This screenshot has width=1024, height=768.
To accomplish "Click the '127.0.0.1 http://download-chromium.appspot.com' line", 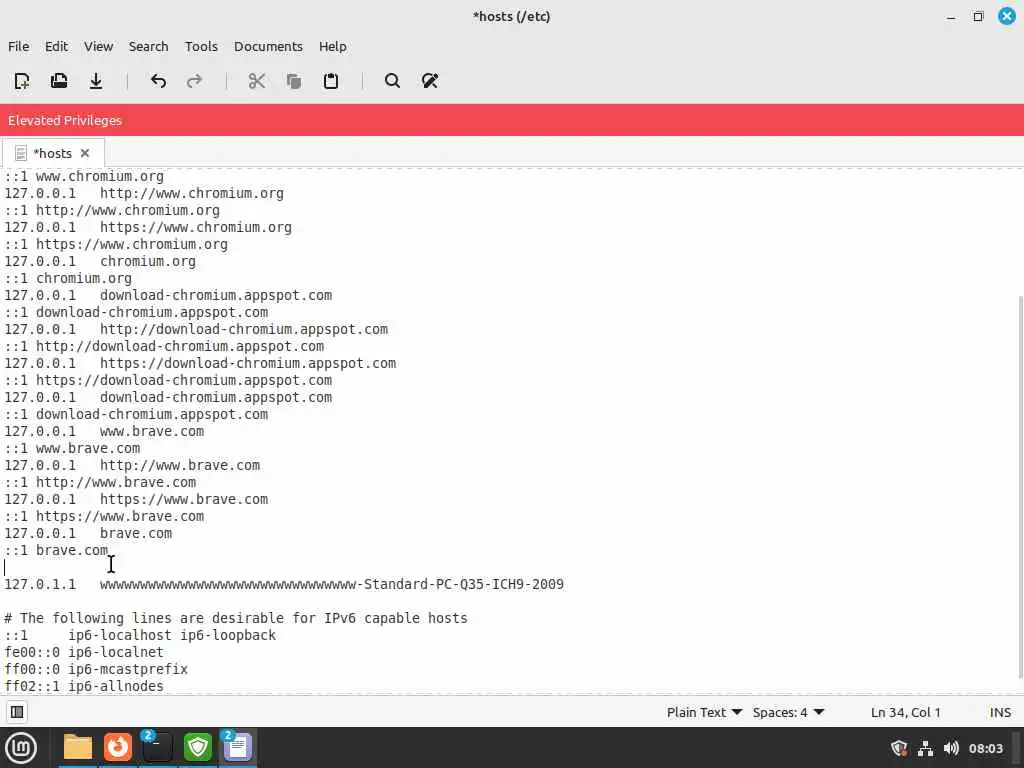I will [x=196, y=329].
